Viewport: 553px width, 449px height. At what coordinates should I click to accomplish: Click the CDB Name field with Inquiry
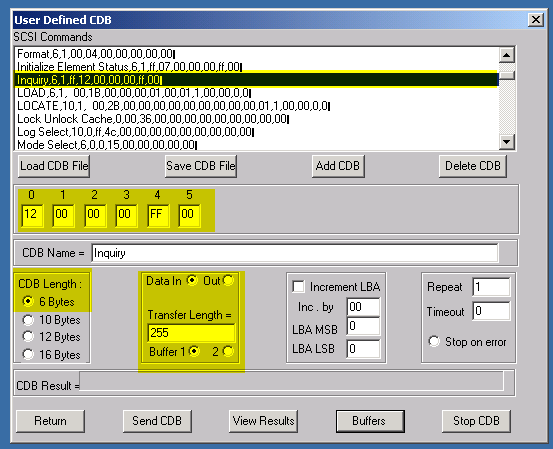(295, 253)
